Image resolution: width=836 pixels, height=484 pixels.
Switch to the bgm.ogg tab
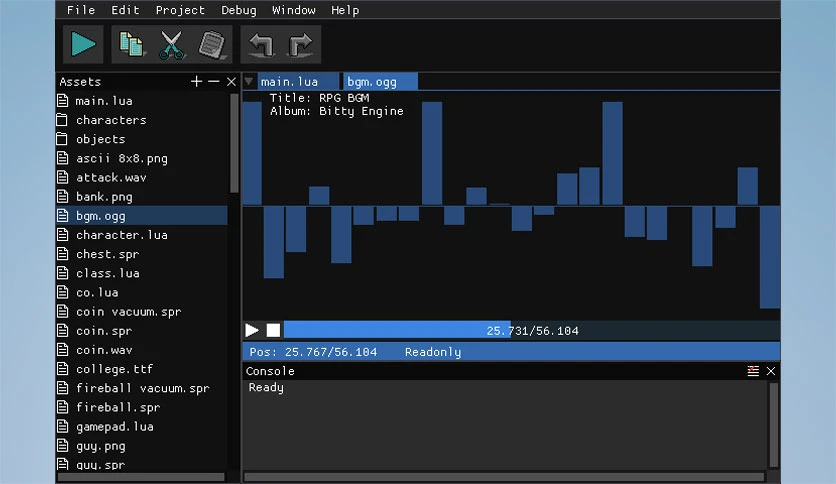coord(380,82)
